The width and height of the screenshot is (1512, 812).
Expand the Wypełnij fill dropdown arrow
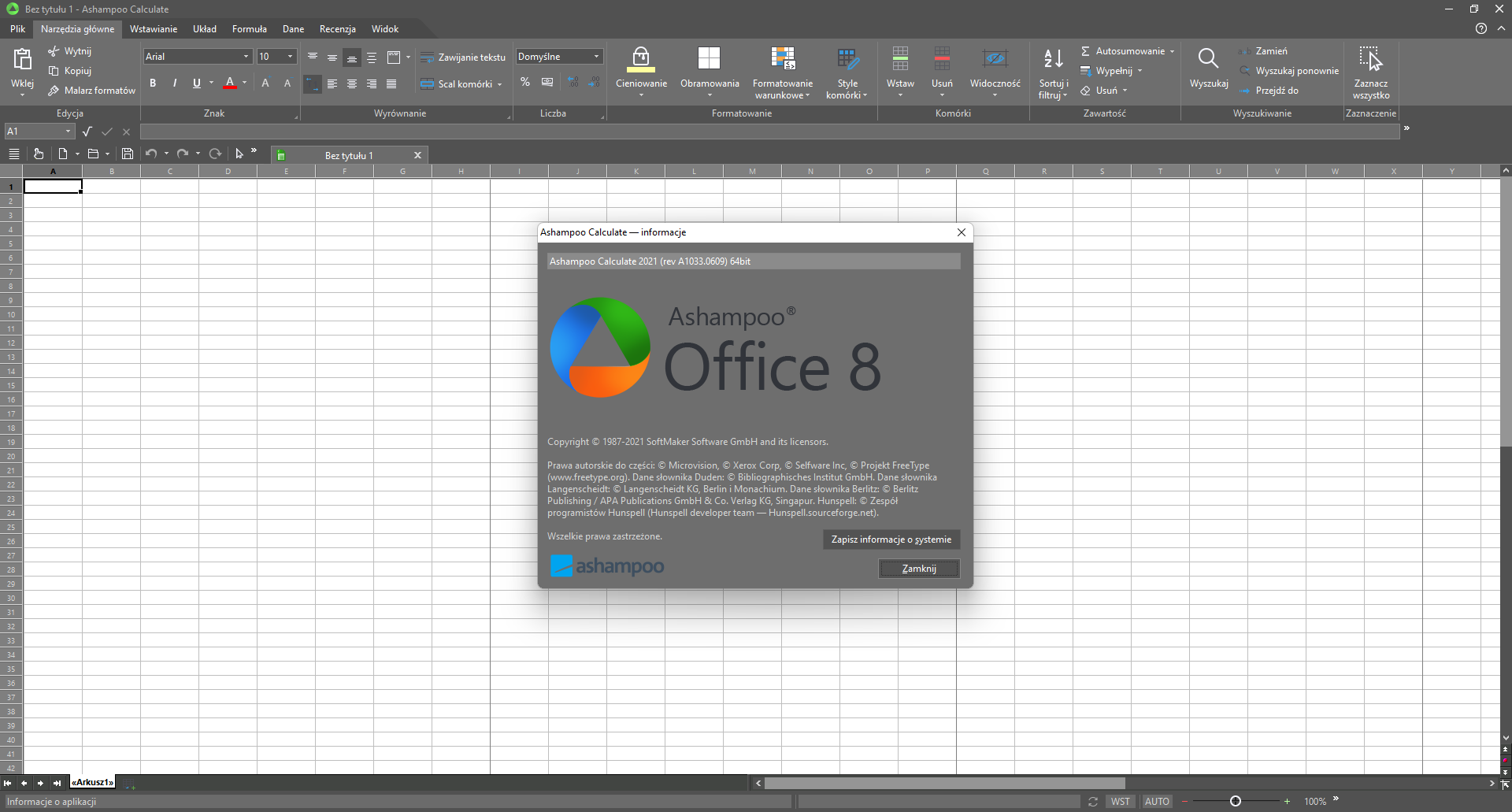point(1140,71)
